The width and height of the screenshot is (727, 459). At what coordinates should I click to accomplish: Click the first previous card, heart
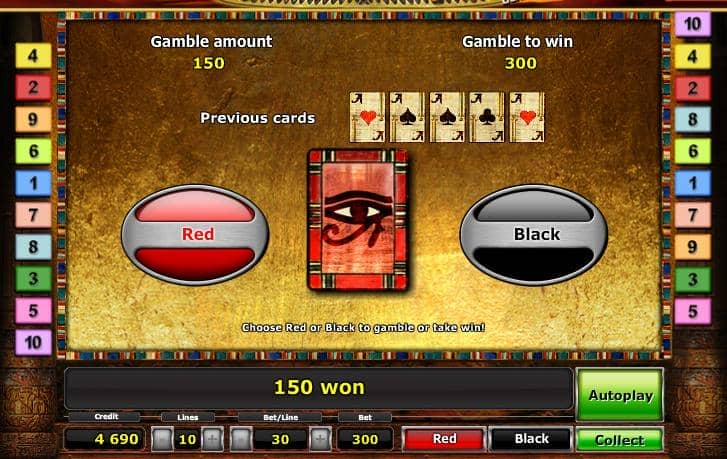tap(367, 117)
